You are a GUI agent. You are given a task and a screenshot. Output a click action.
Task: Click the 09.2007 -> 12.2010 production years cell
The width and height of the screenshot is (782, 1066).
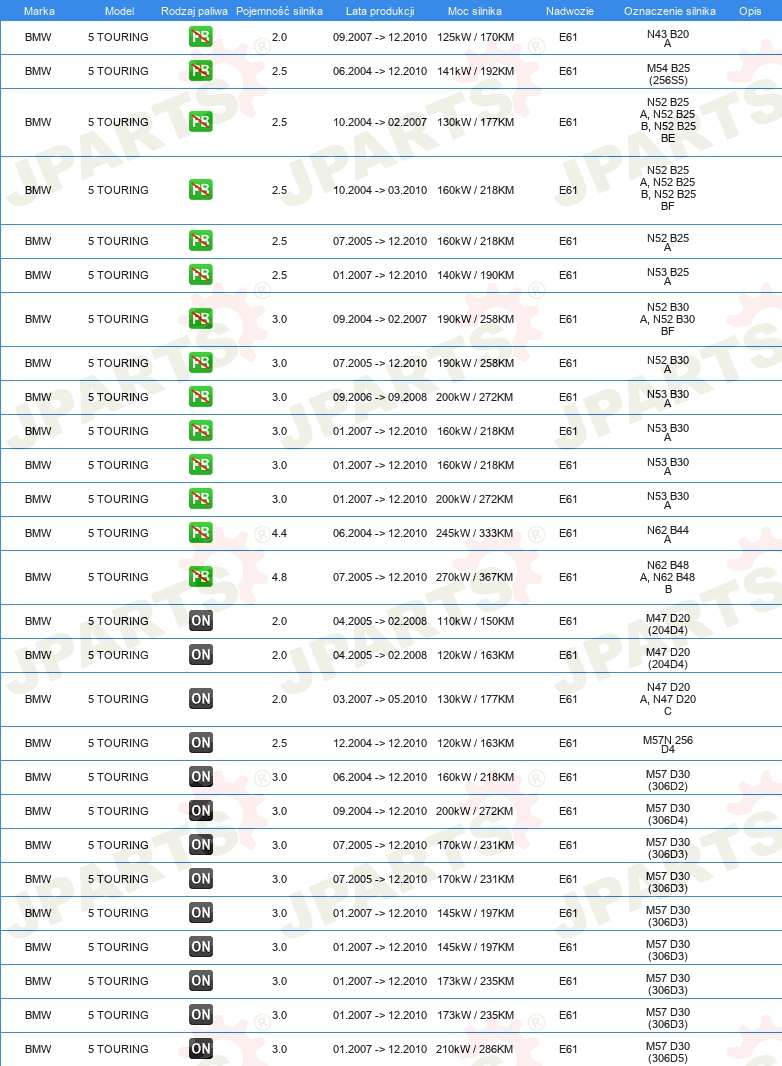(x=380, y=37)
